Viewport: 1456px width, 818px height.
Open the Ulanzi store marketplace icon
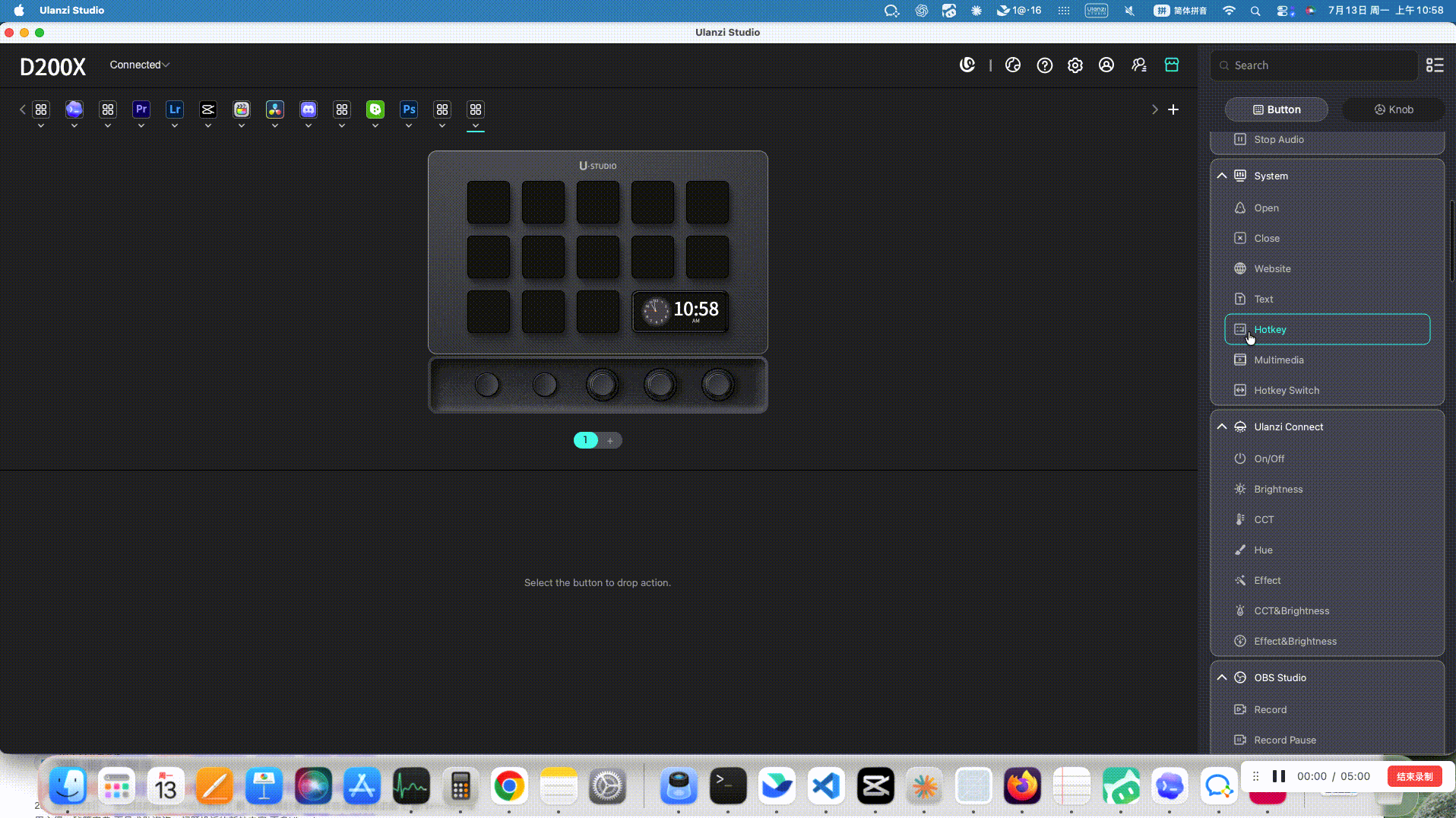point(1172,65)
